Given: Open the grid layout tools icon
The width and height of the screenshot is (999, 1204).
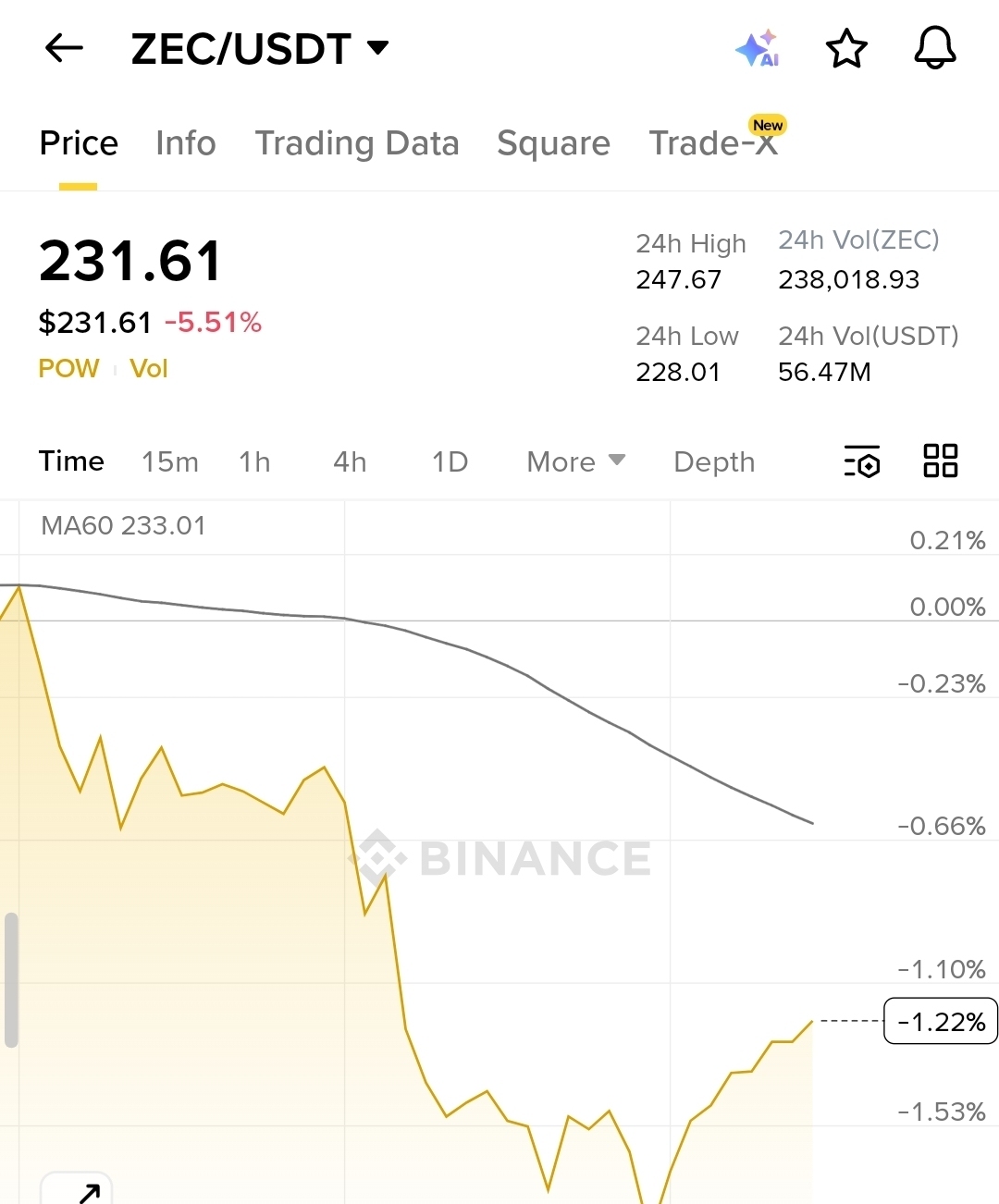Looking at the screenshot, I should point(941,461).
